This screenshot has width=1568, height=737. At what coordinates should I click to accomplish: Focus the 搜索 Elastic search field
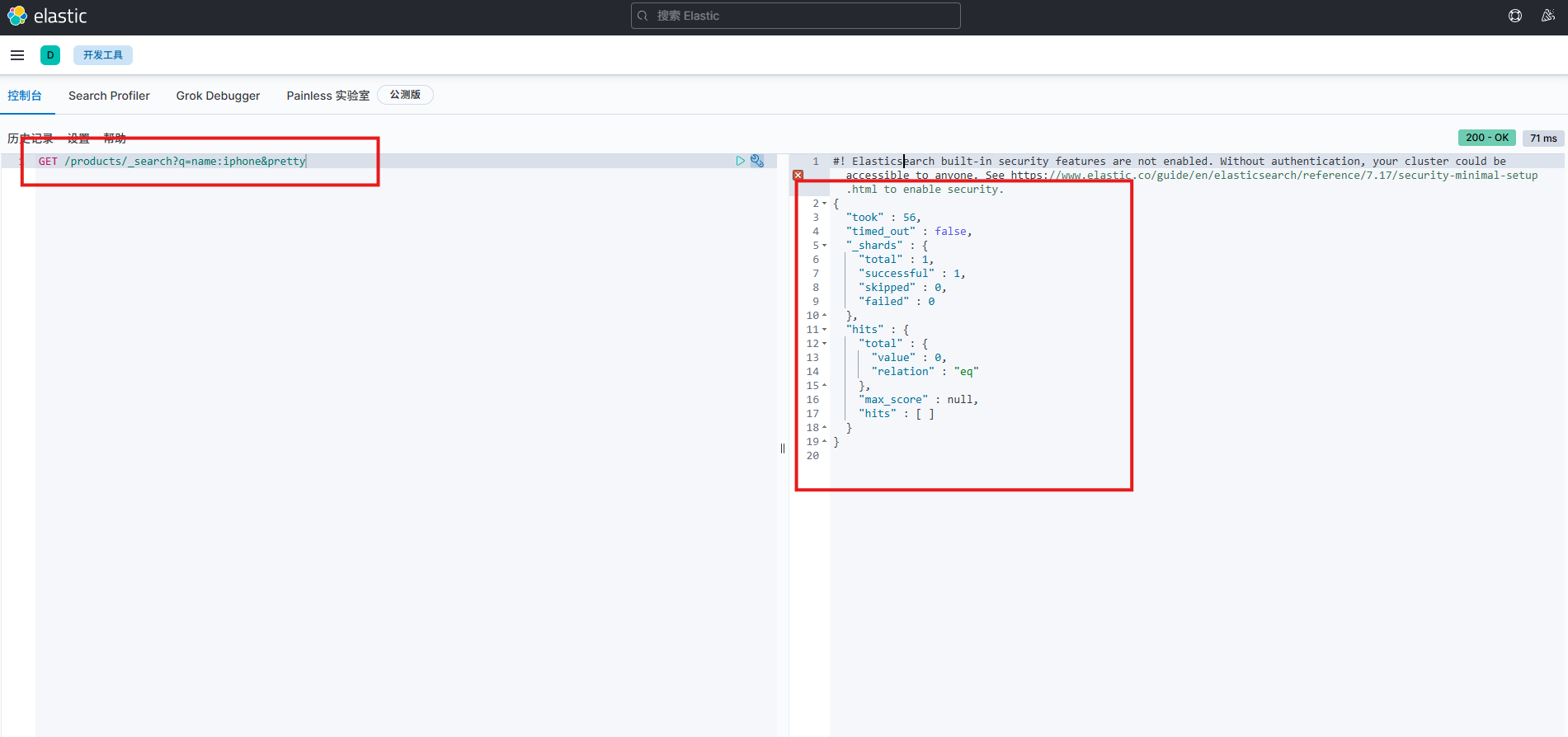click(796, 16)
